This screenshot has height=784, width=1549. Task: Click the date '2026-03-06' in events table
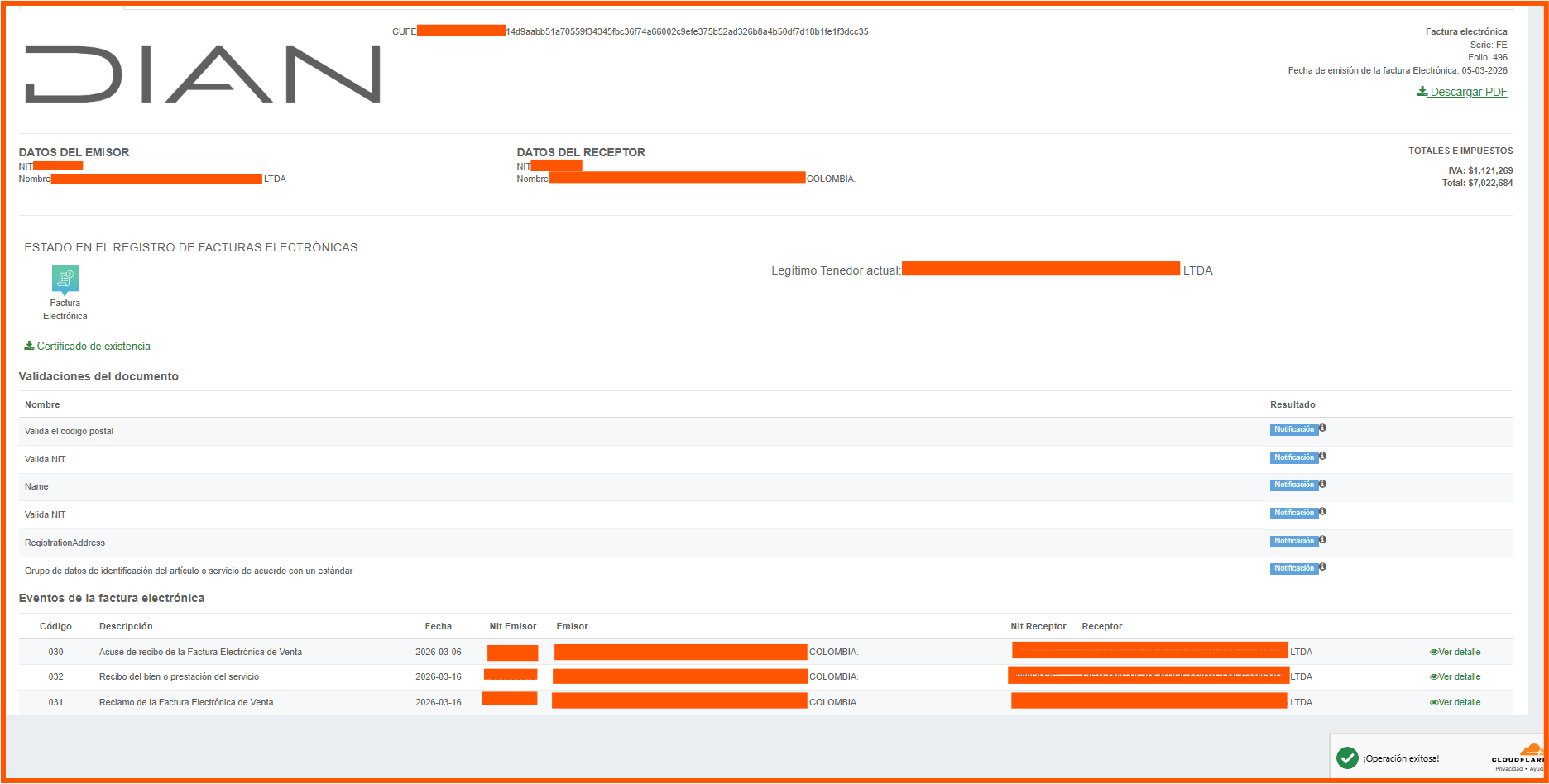point(439,652)
